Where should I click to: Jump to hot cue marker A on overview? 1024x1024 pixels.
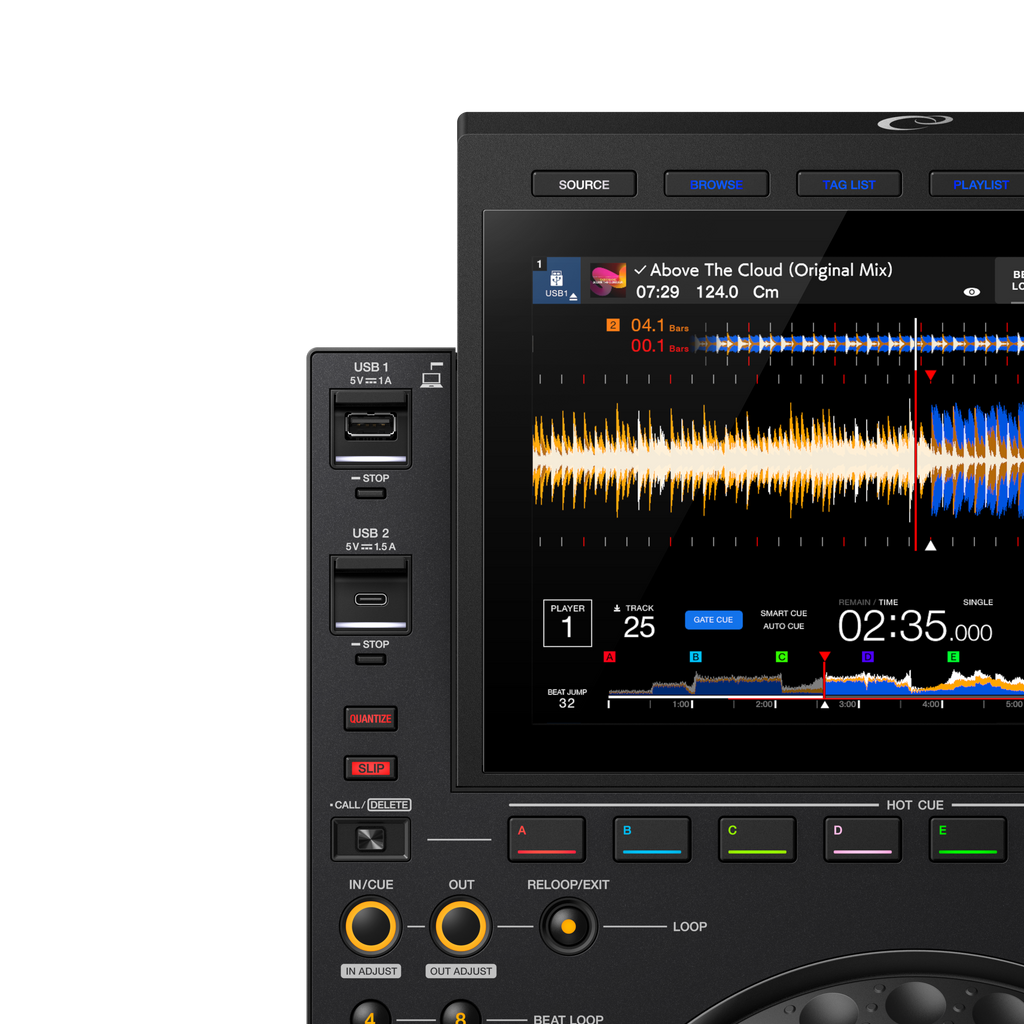tap(609, 657)
